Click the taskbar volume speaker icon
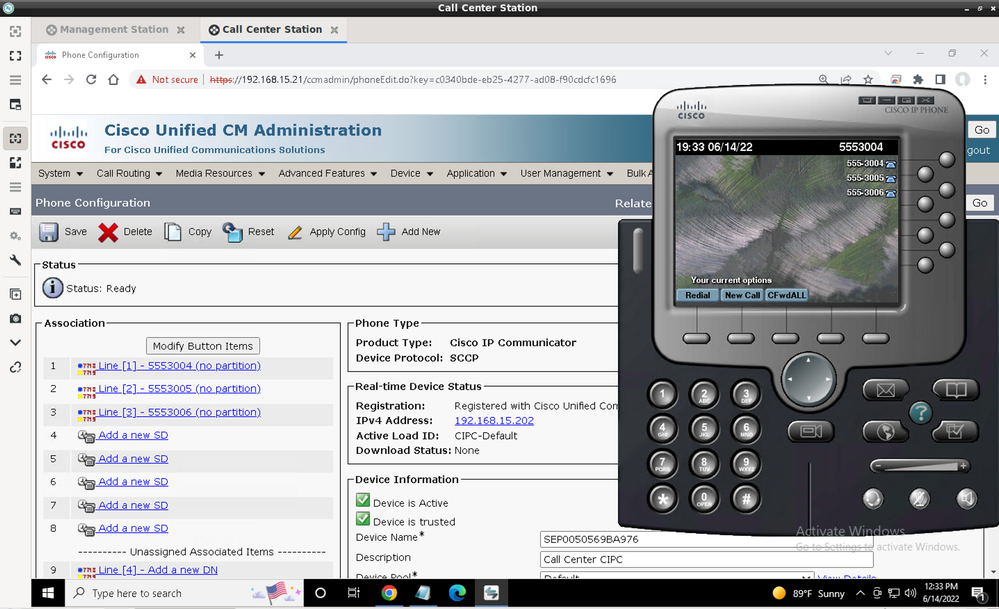Viewport: 999px width, 609px height. [910, 593]
